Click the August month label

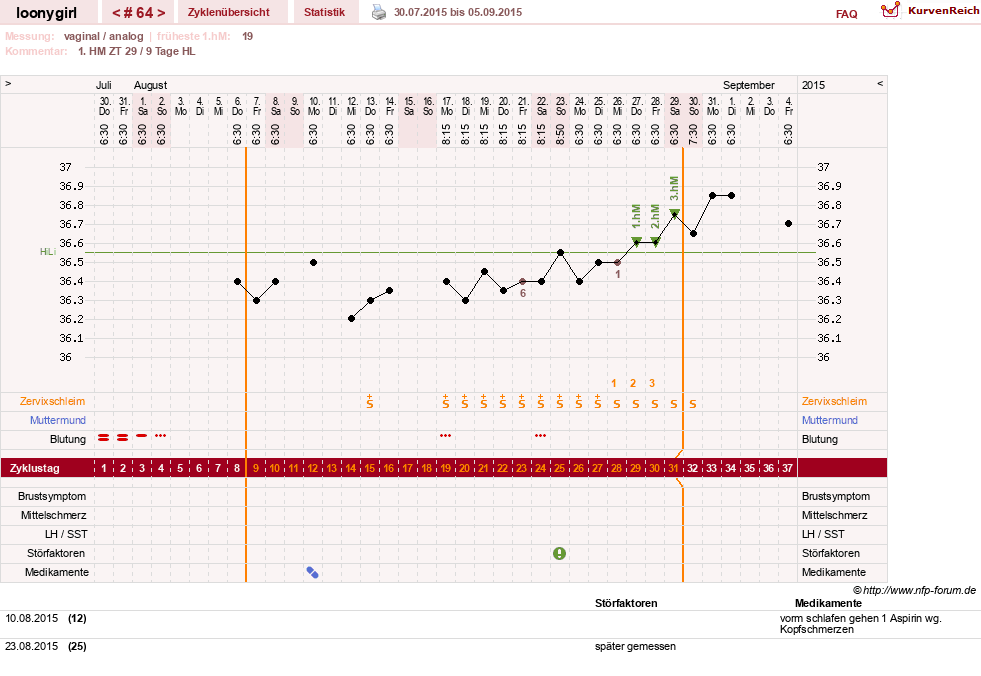click(150, 85)
